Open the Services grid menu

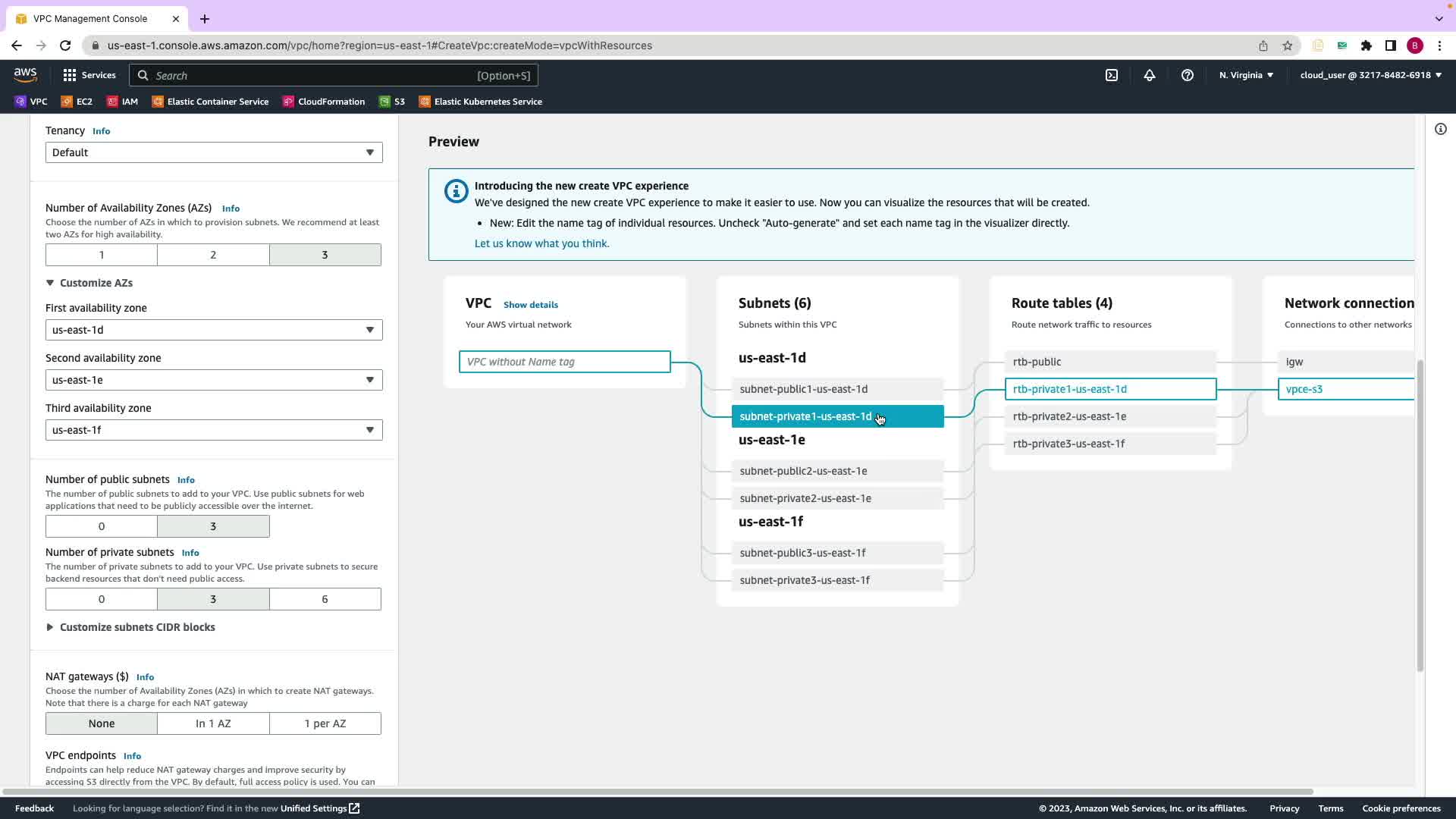[x=89, y=75]
